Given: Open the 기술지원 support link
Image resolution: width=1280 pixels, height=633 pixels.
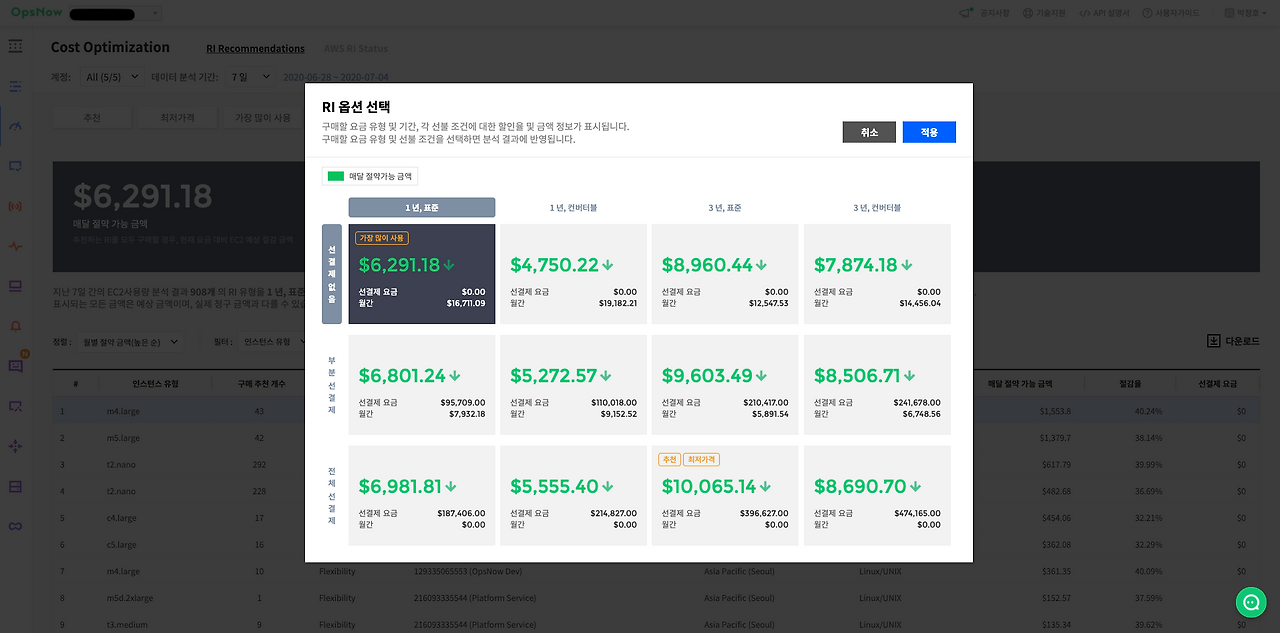Looking at the screenshot, I should pyautogui.click(x=1049, y=13).
